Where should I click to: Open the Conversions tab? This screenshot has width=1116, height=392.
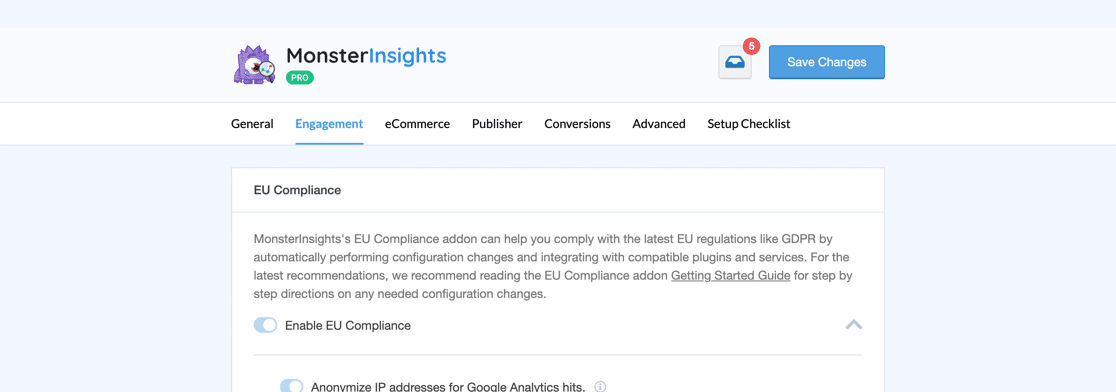[577, 124]
